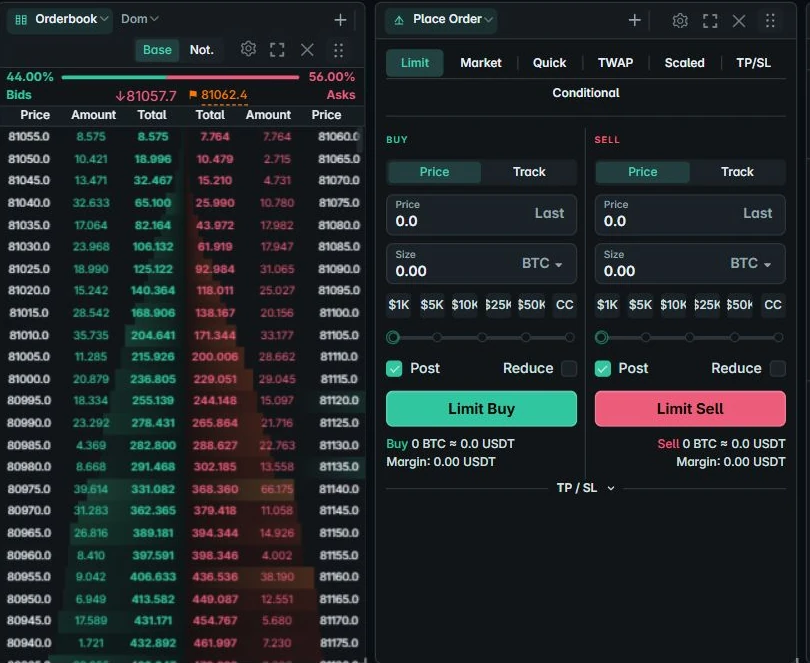Open Place Order settings gear icon
Image resolution: width=810 pixels, height=663 pixels.
pyautogui.click(x=680, y=21)
